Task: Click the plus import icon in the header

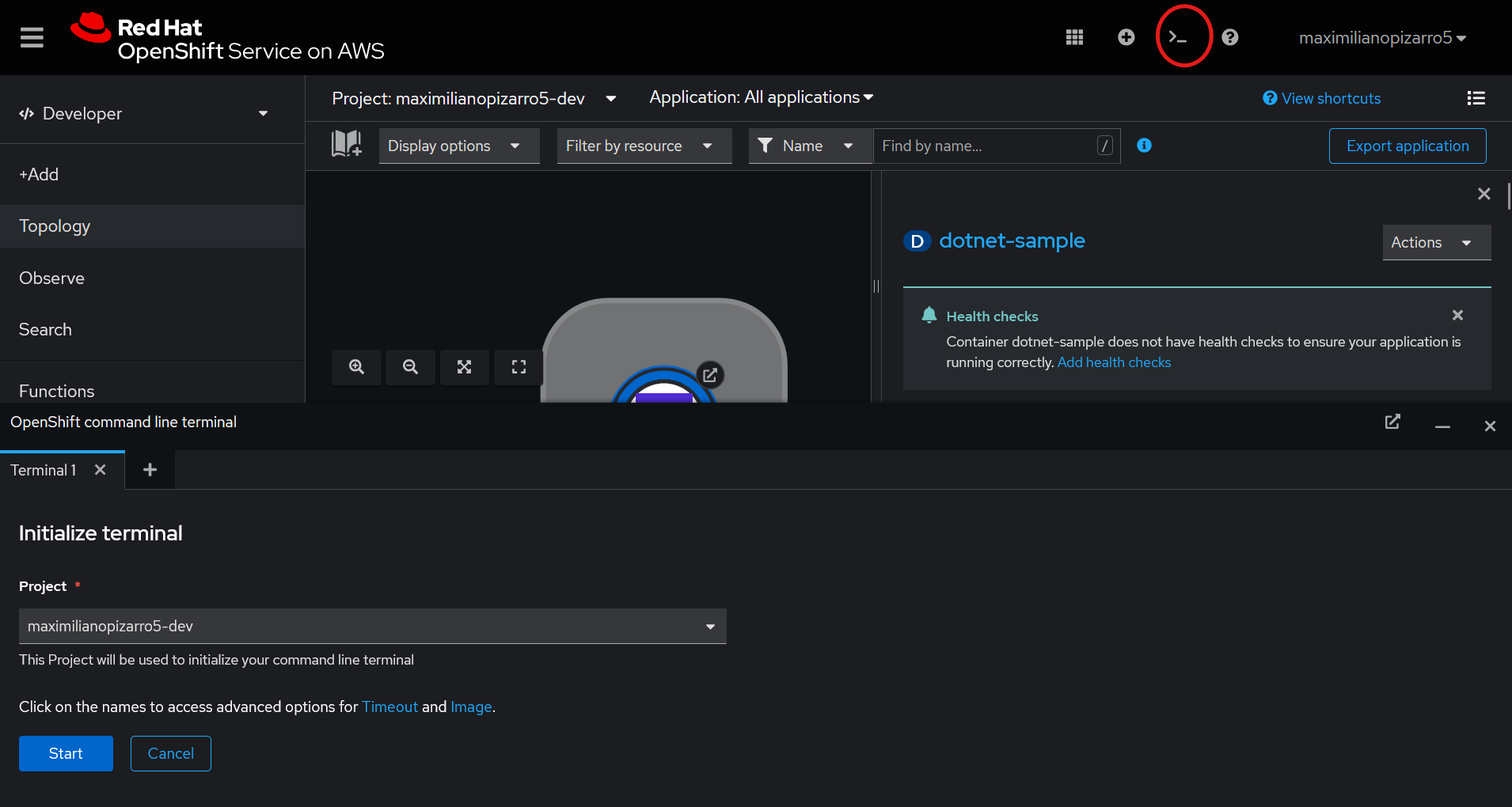Action: [1126, 37]
